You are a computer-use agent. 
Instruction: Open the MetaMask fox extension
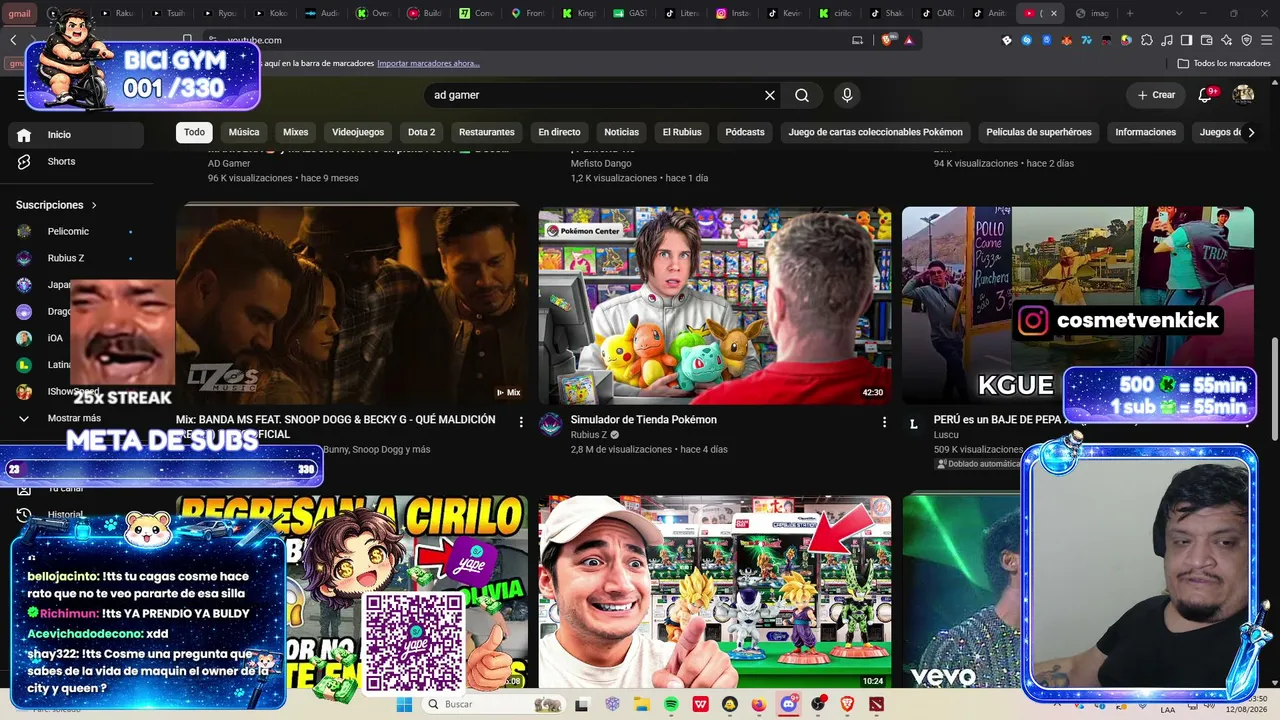coord(1067,40)
